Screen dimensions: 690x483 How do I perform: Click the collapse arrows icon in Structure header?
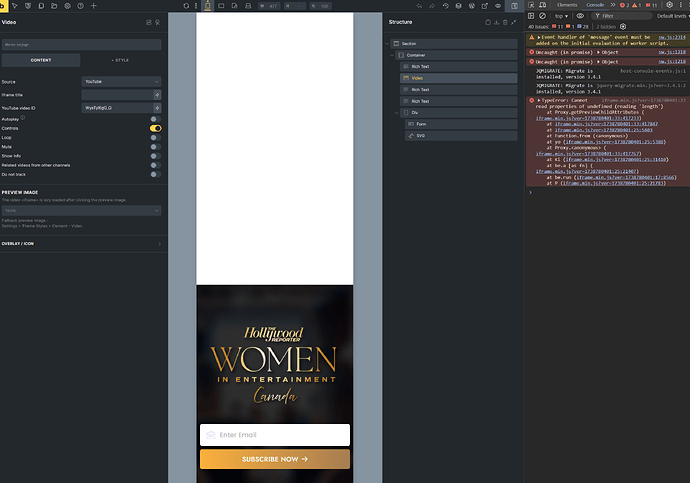(x=514, y=22)
